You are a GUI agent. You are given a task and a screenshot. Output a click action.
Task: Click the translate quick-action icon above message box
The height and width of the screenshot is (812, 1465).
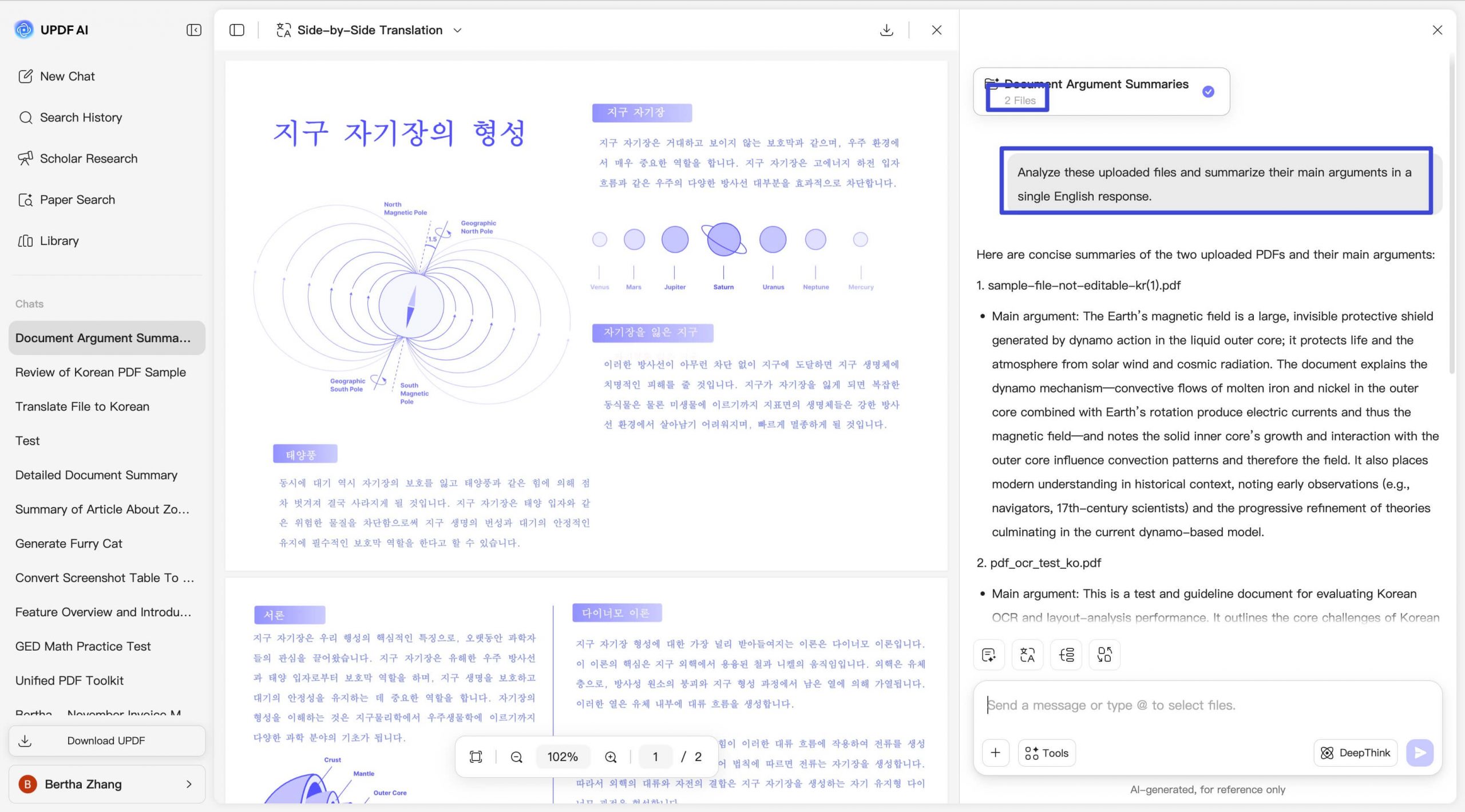(x=1027, y=655)
